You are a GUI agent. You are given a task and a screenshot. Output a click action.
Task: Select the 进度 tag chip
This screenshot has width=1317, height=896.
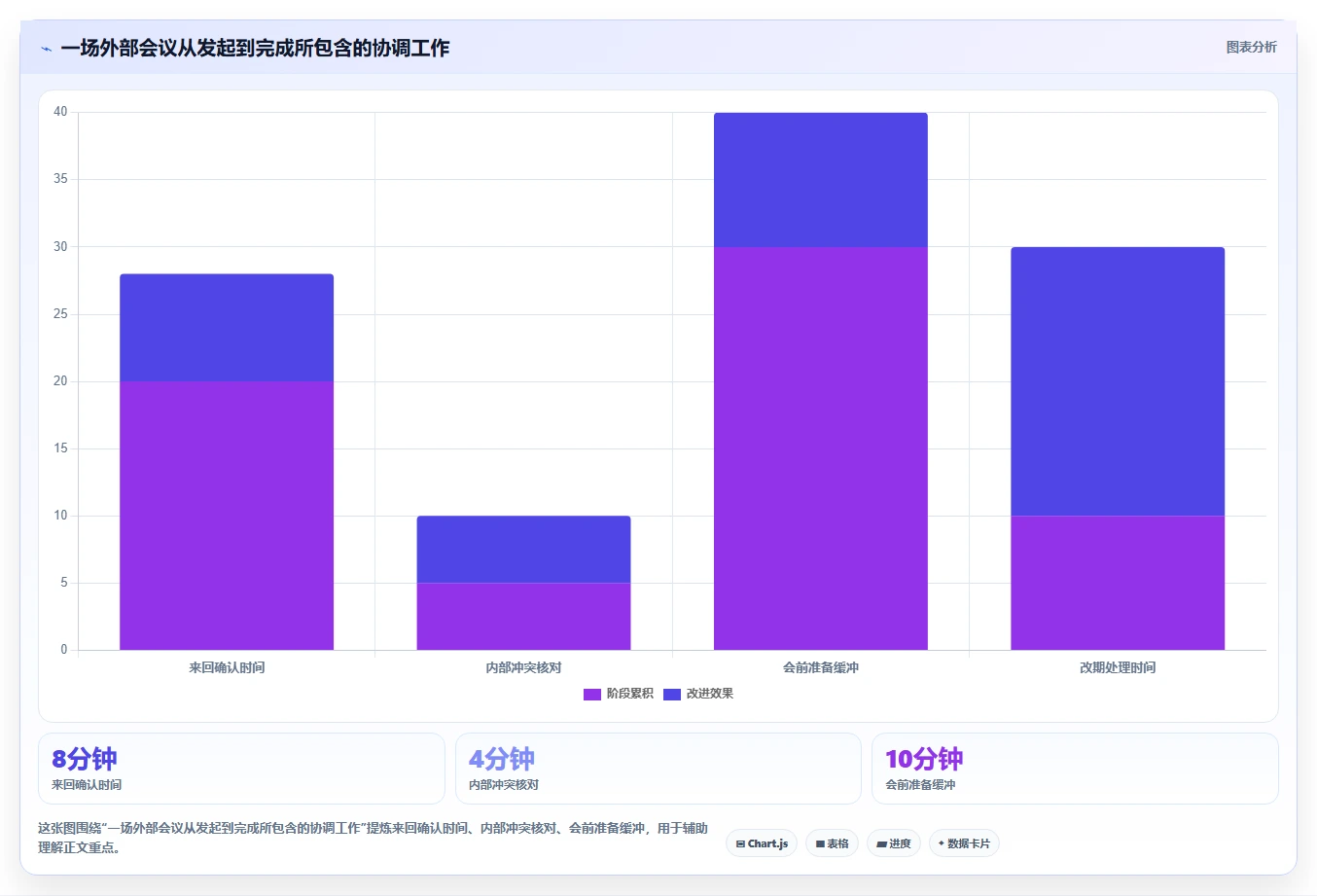click(x=894, y=843)
